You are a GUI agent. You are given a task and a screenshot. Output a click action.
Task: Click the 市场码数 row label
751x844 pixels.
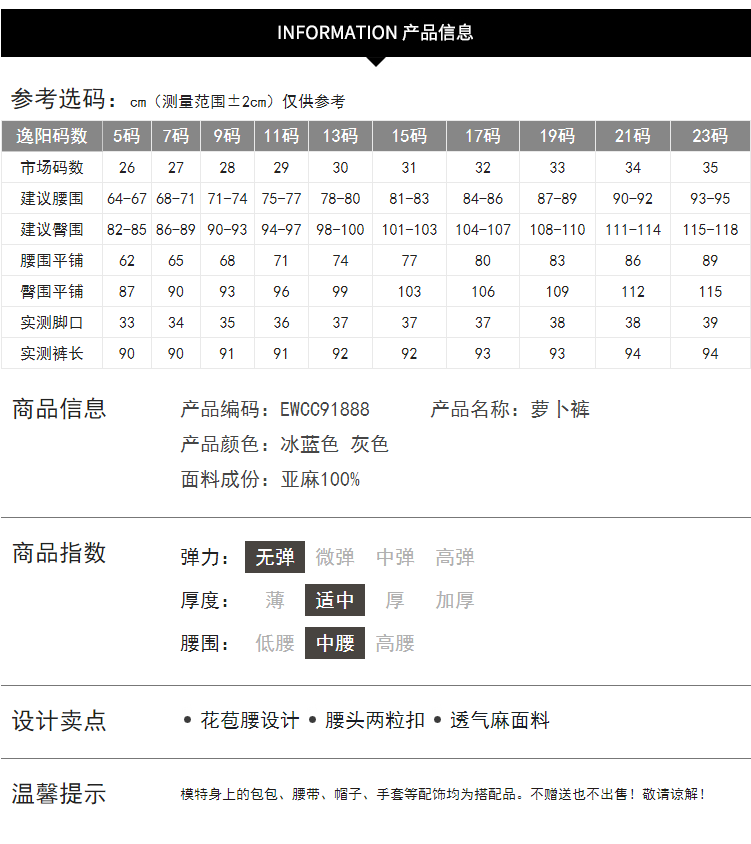(x=52, y=167)
